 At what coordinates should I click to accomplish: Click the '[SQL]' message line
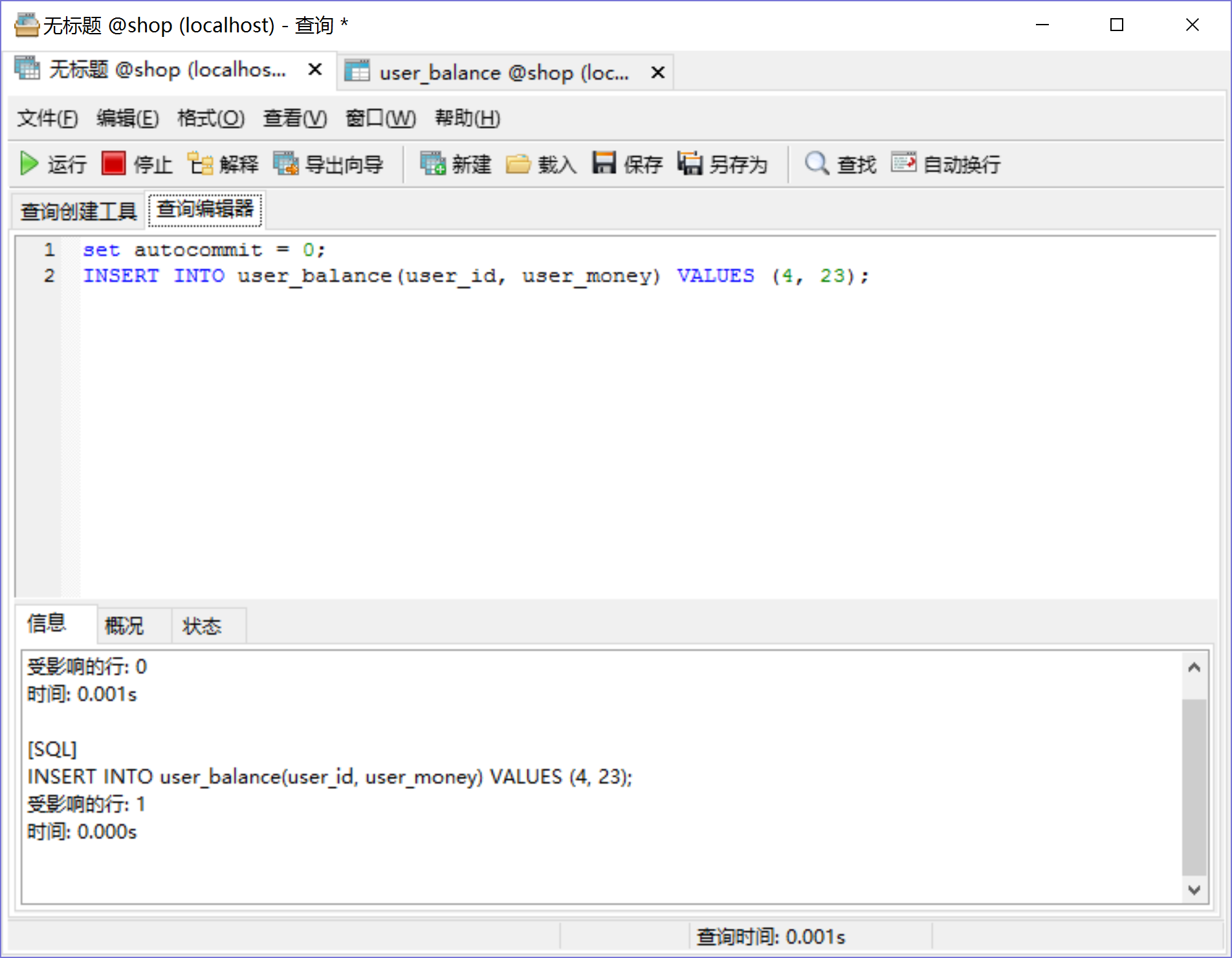tap(52, 750)
